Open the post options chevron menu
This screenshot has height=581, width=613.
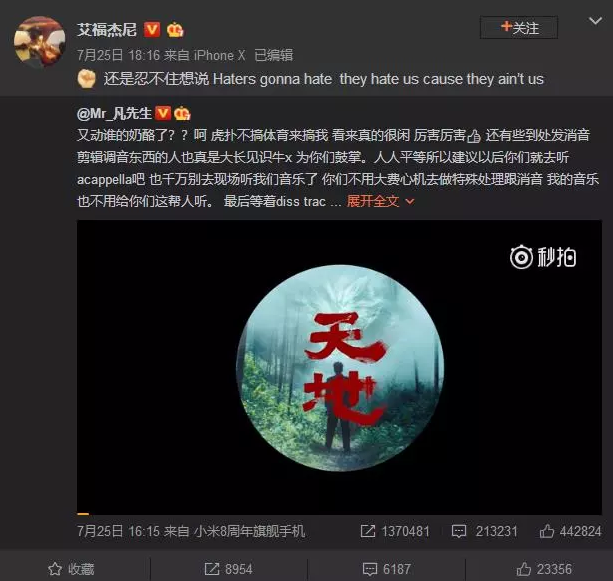[595, 21]
